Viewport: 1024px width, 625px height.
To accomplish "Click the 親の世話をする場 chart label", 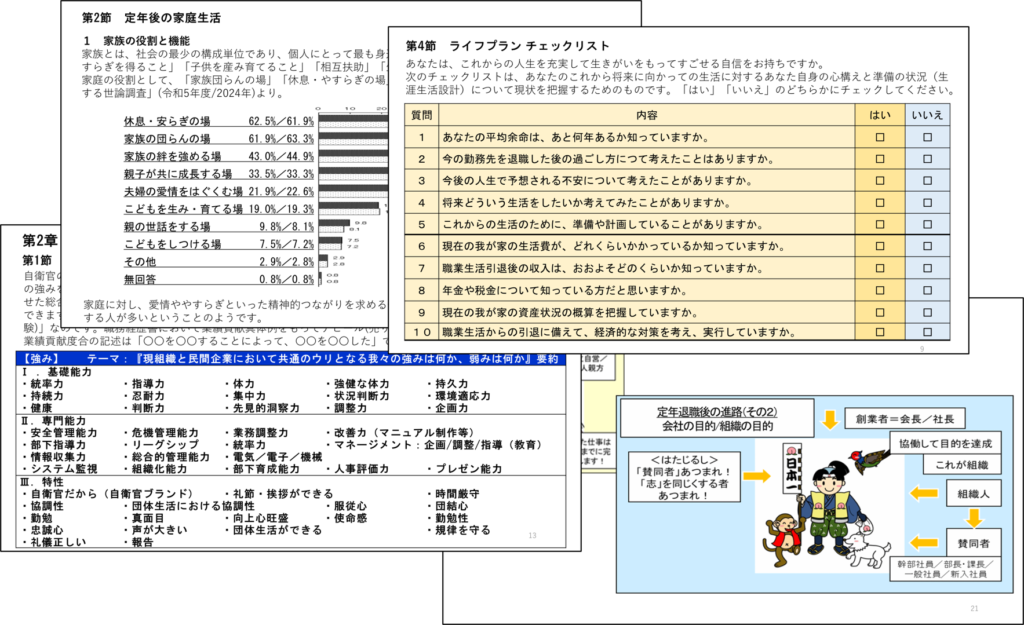I will coord(167,227).
